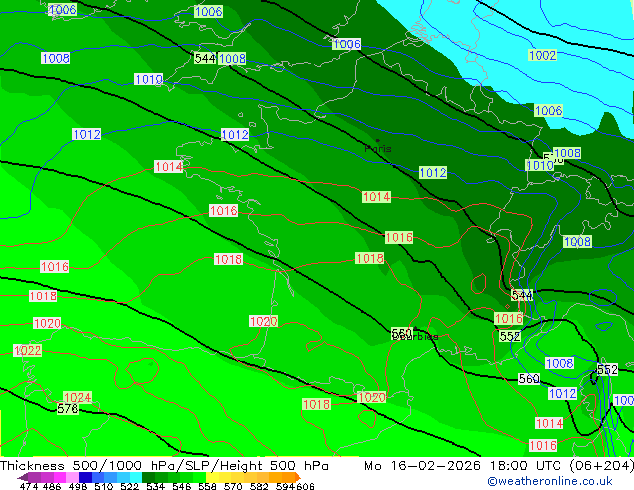
Task: Pick the cyan legend swatch
Action: [136, 477]
